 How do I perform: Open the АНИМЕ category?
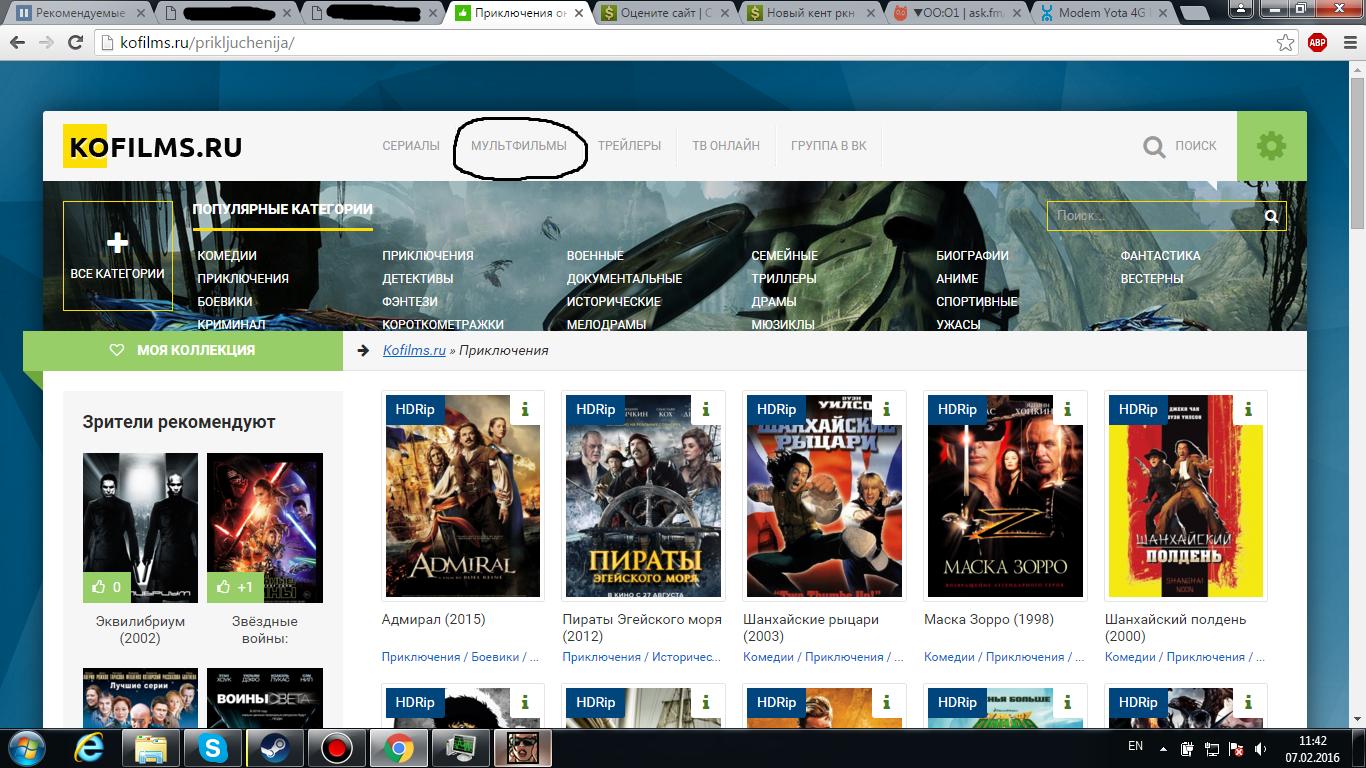tap(957, 279)
